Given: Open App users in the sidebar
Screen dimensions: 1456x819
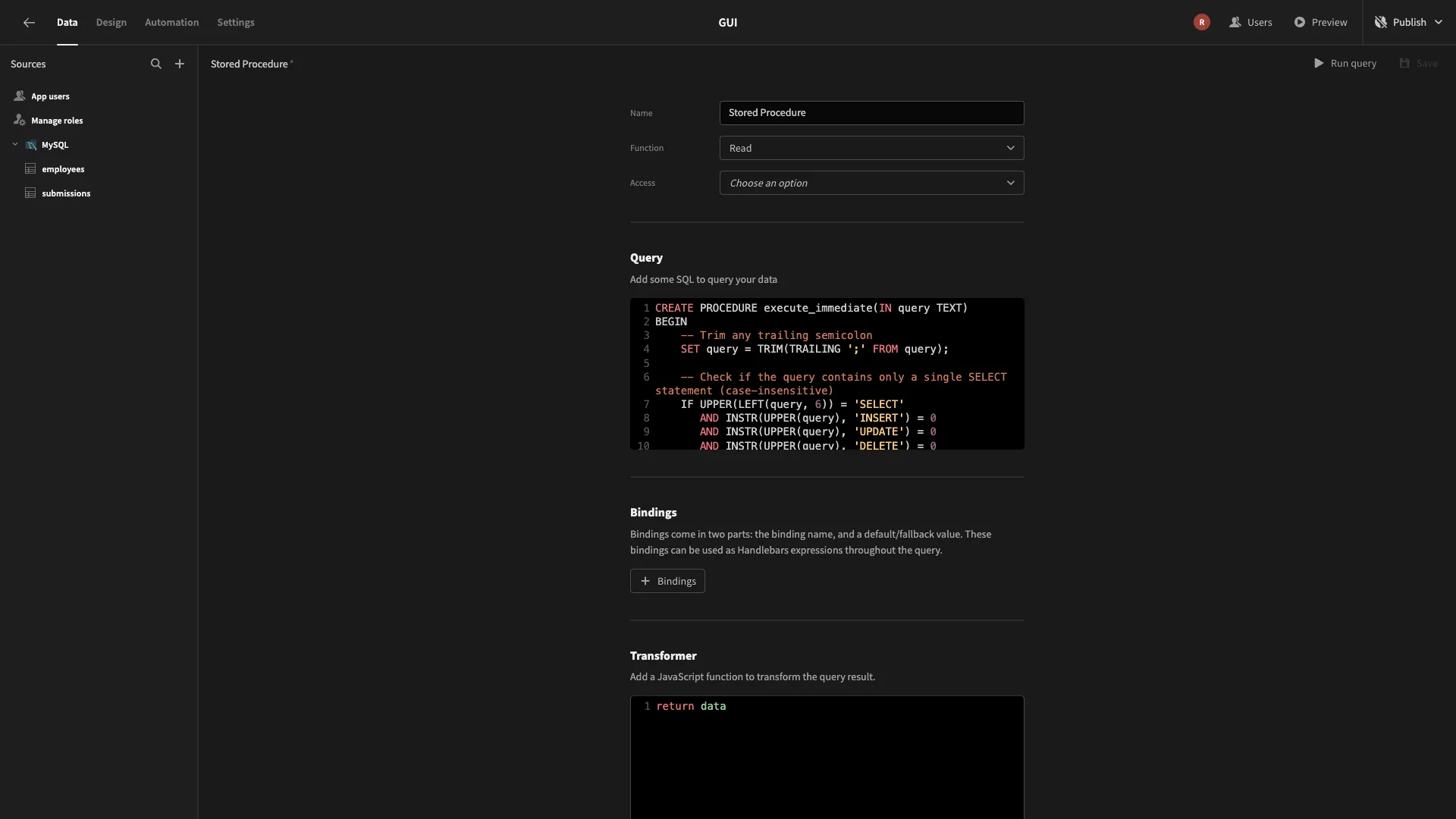Looking at the screenshot, I should coord(50,96).
